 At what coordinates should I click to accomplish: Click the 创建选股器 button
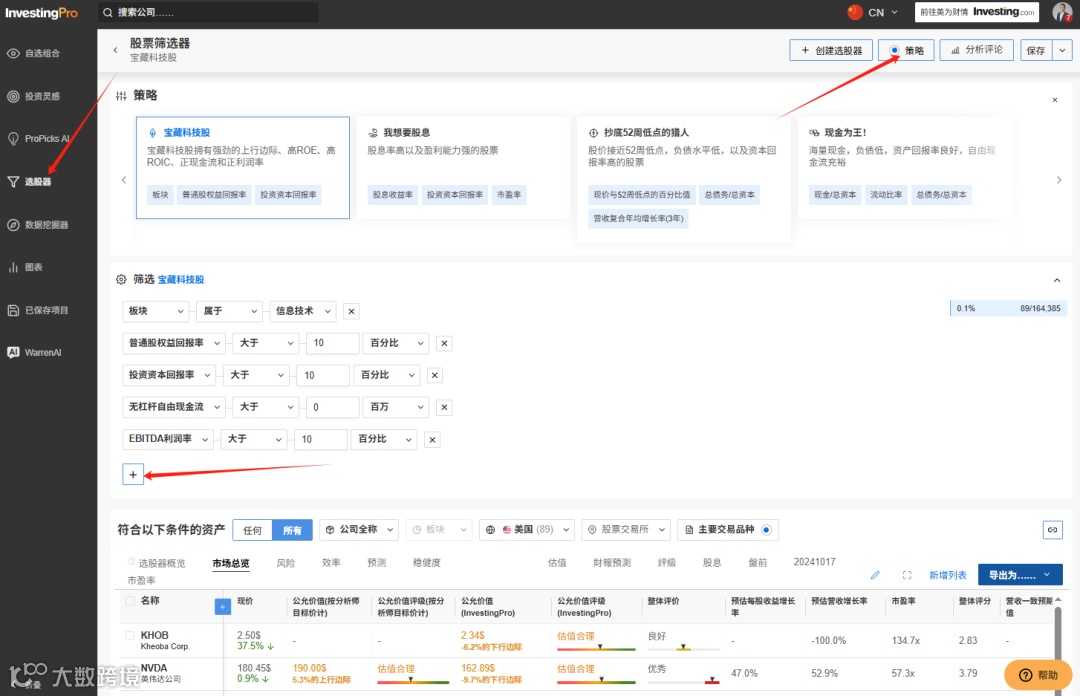(x=831, y=50)
